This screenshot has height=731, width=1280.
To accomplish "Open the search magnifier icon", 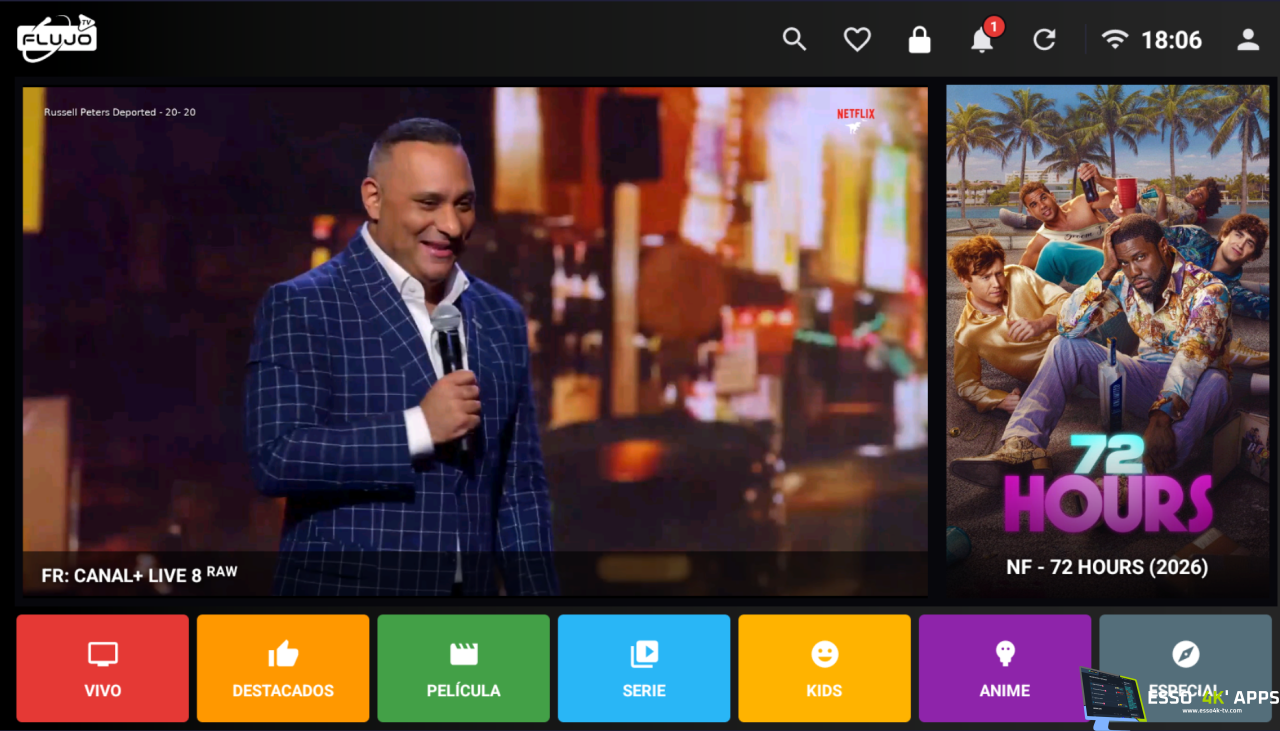I will pyautogui.click(x=794, y=39).
